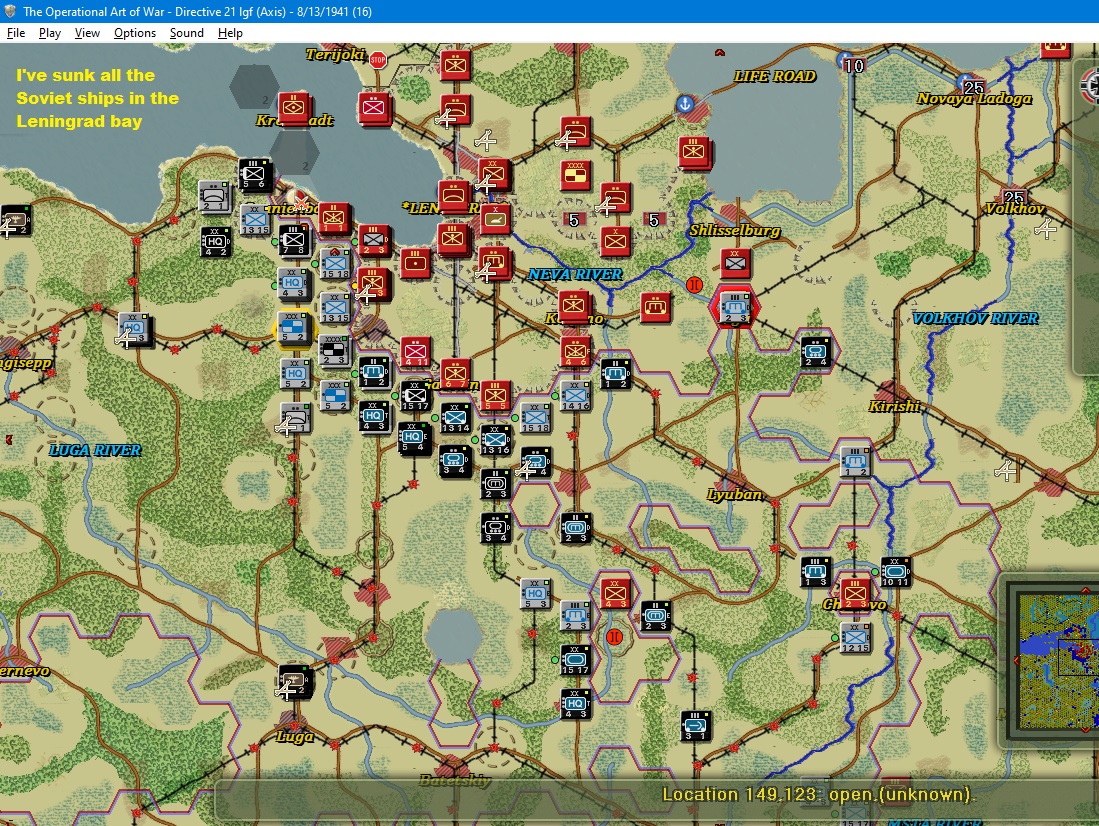Viewport: 1099px width, 826px height.
Task: Select the yellow-highlighted XXX corps counter 5-2
Action: click(x=293, y=328)
